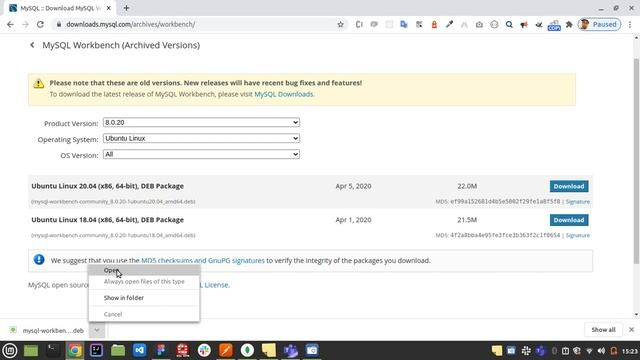
Task: Close the MySQL Download tab
Action: 109,8
